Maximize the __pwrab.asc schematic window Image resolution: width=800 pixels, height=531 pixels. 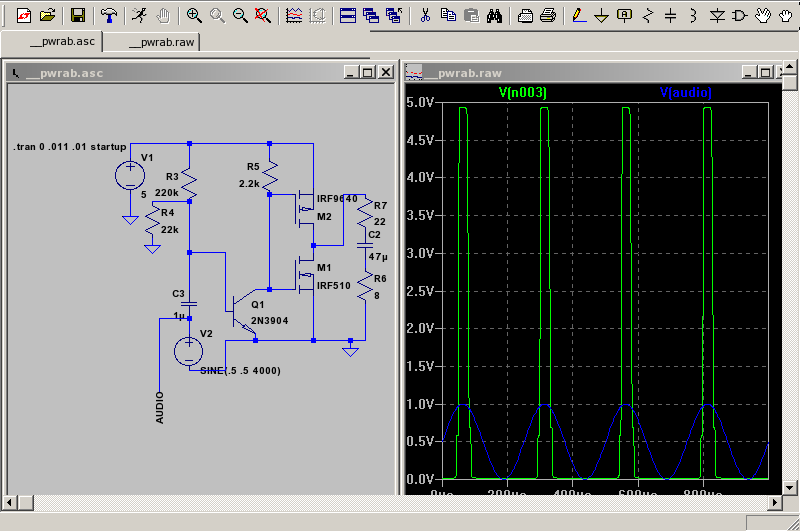[368, 72]
